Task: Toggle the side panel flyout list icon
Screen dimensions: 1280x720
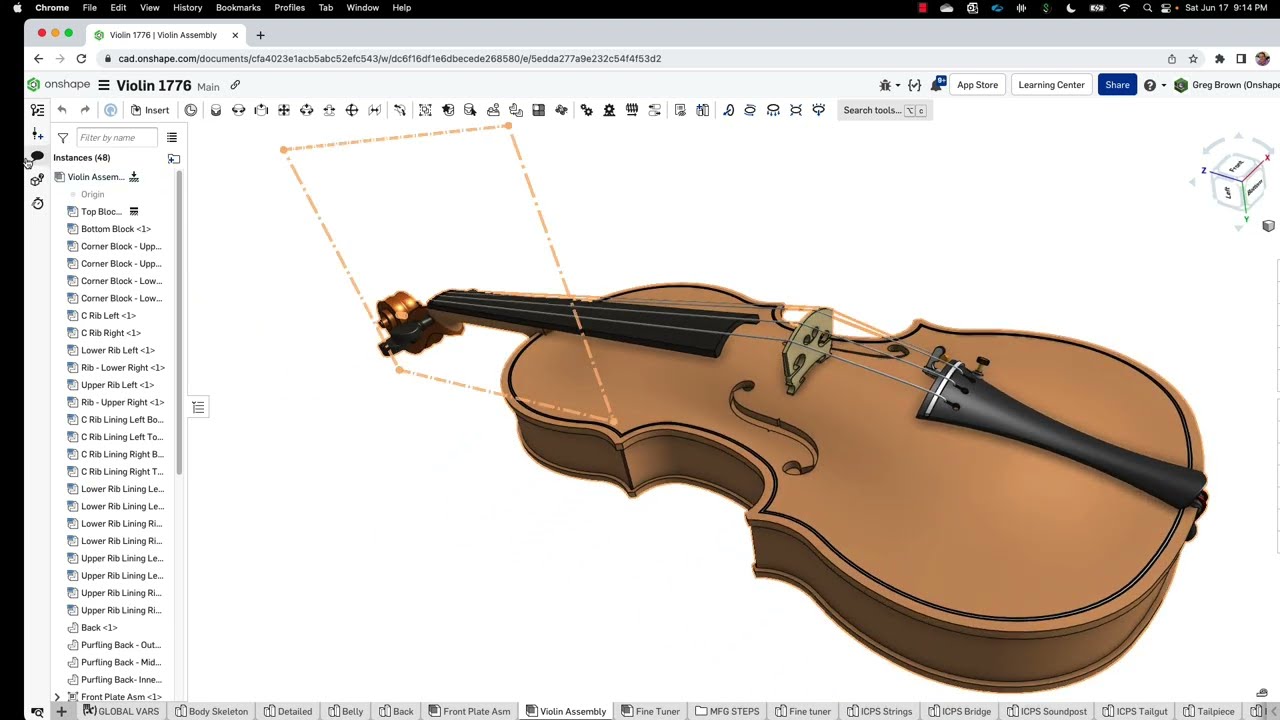Action: coord(198,407)
